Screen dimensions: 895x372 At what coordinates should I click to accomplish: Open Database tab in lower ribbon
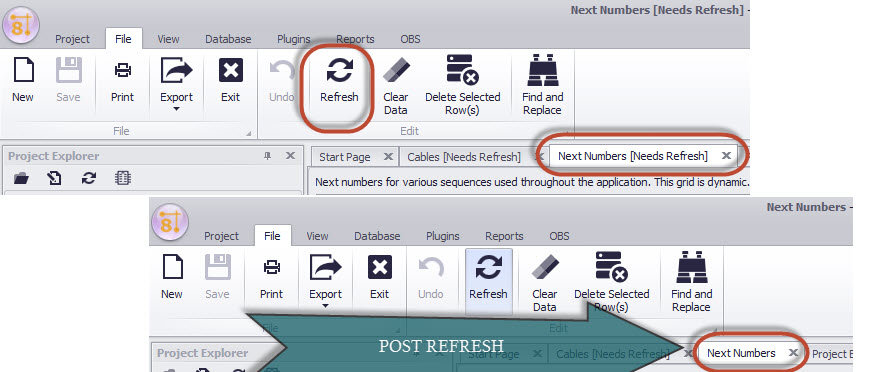[377, 236]
